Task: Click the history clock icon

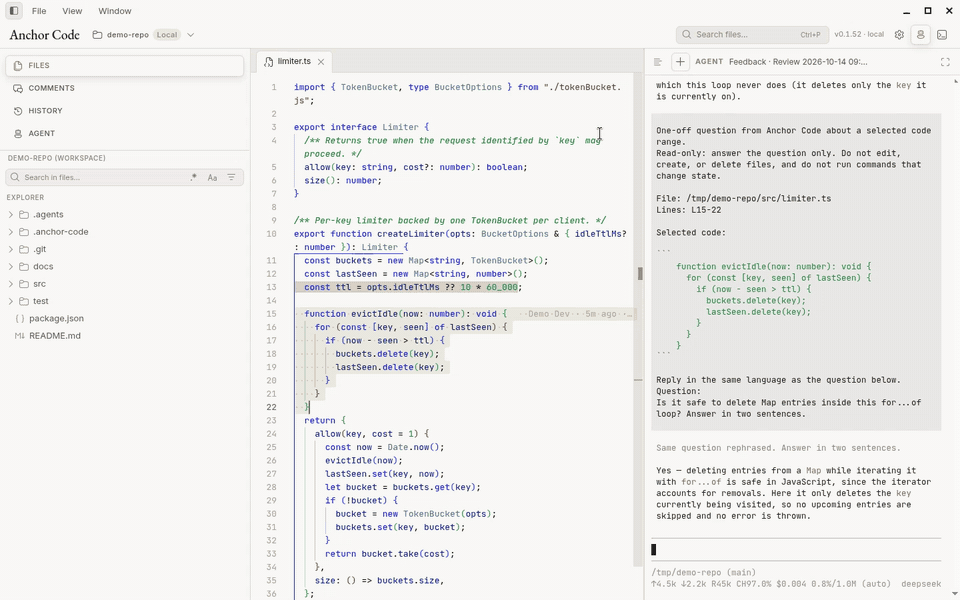Action: 18,111
